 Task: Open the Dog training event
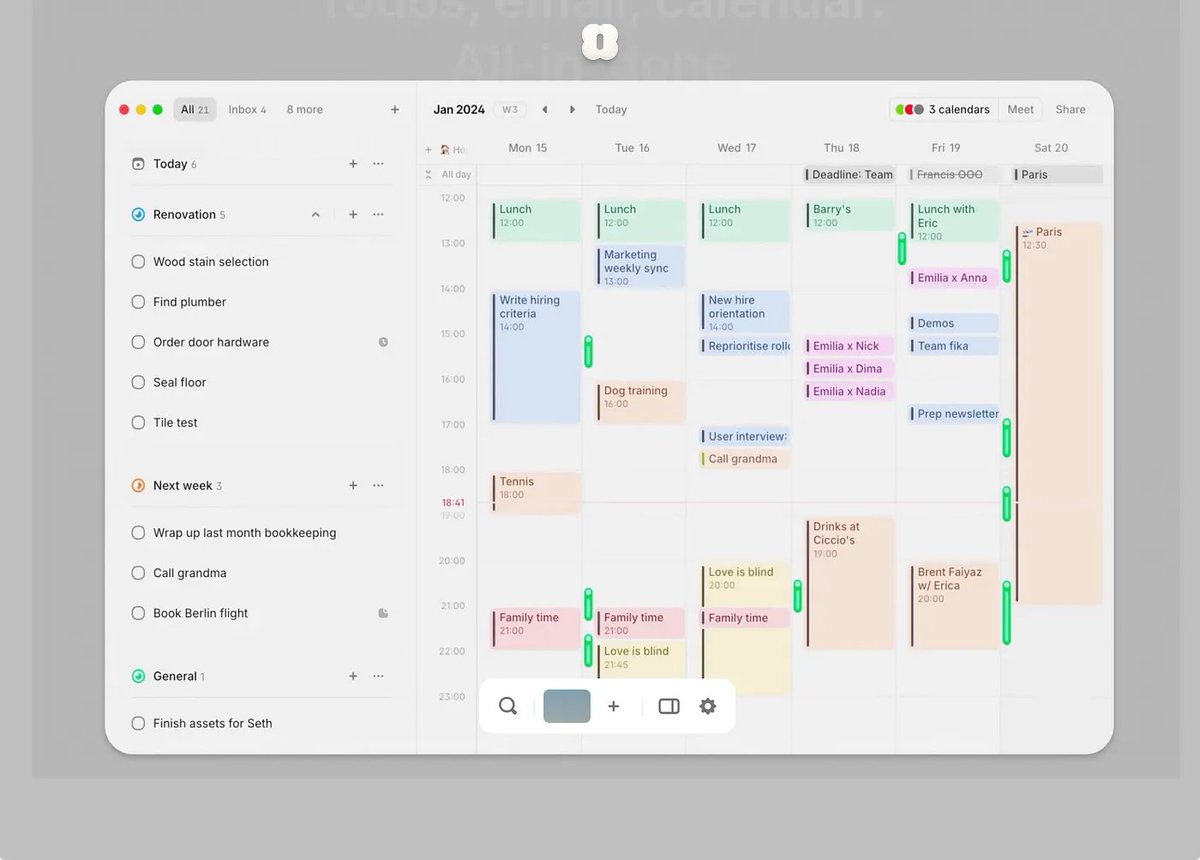point(640,401)
